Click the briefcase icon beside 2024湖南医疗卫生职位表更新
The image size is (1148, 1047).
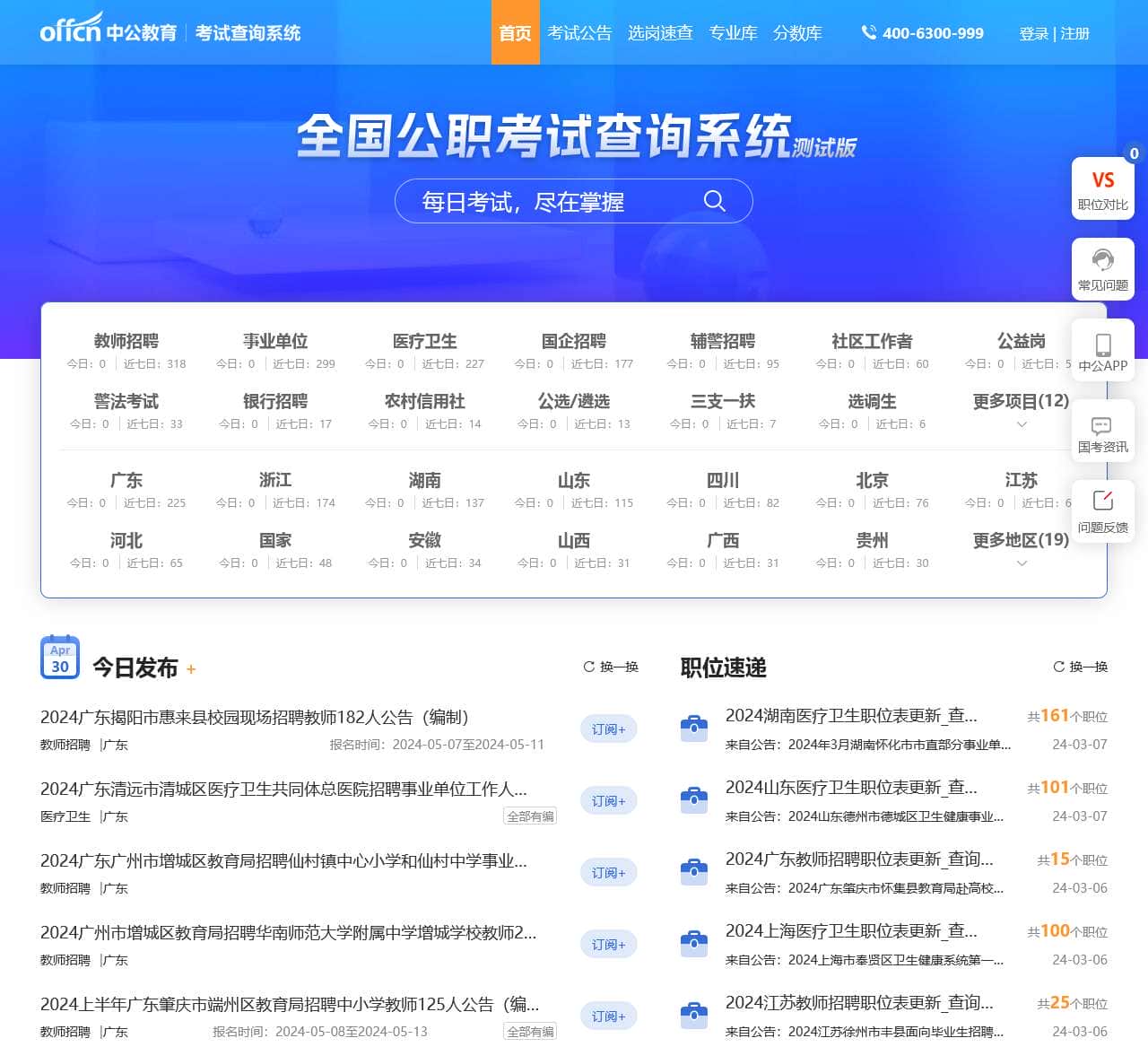pyautogui.click(x=693, y=727)
